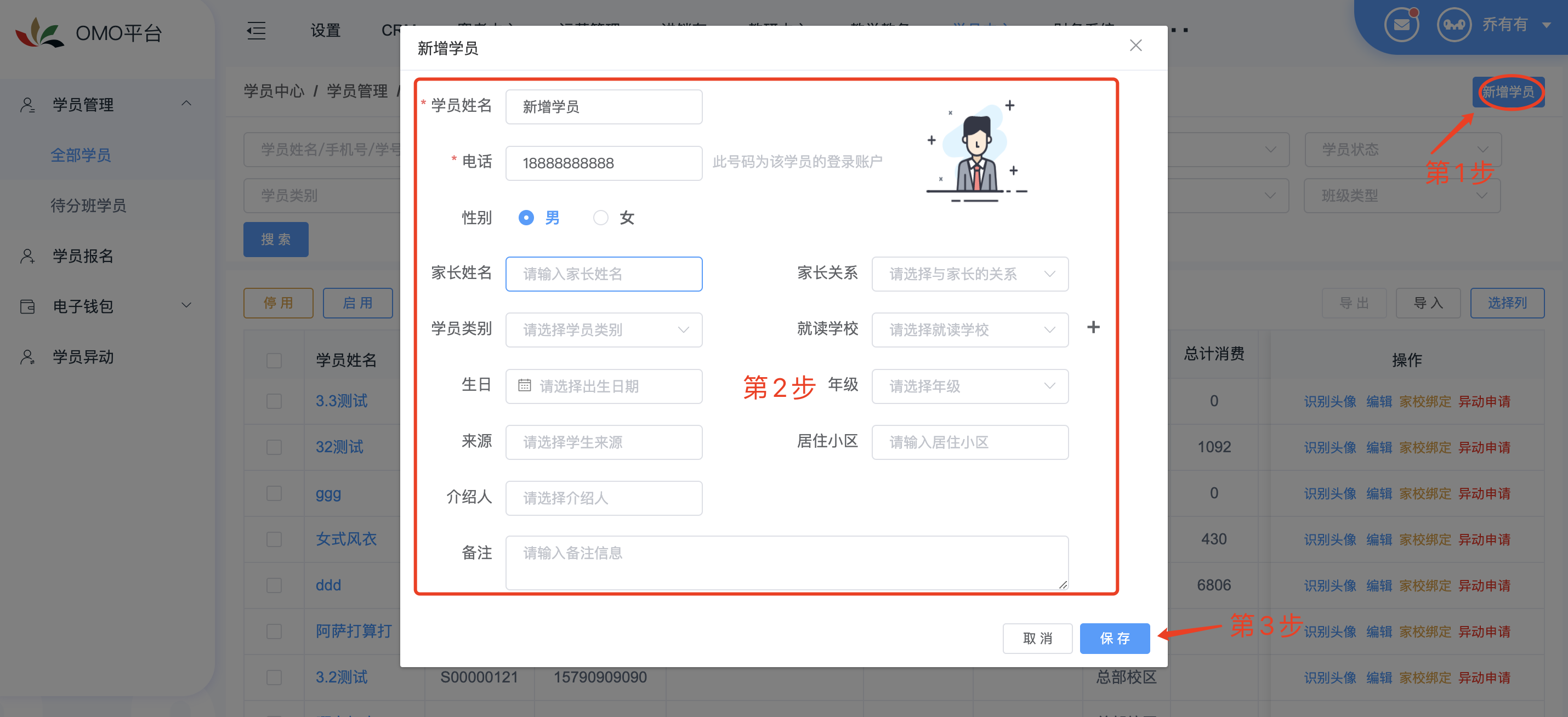Open the 学员类别 dropdown in dialog
The width and height of the screenshot is (1568, 717).
point(604,330)
